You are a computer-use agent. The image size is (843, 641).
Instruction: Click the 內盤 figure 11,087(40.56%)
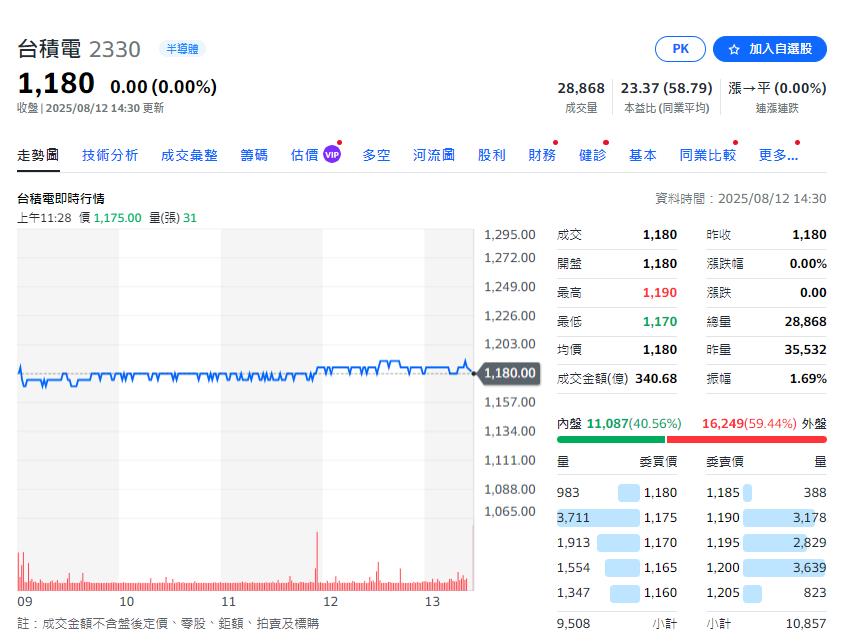click(x=634, y=424)
